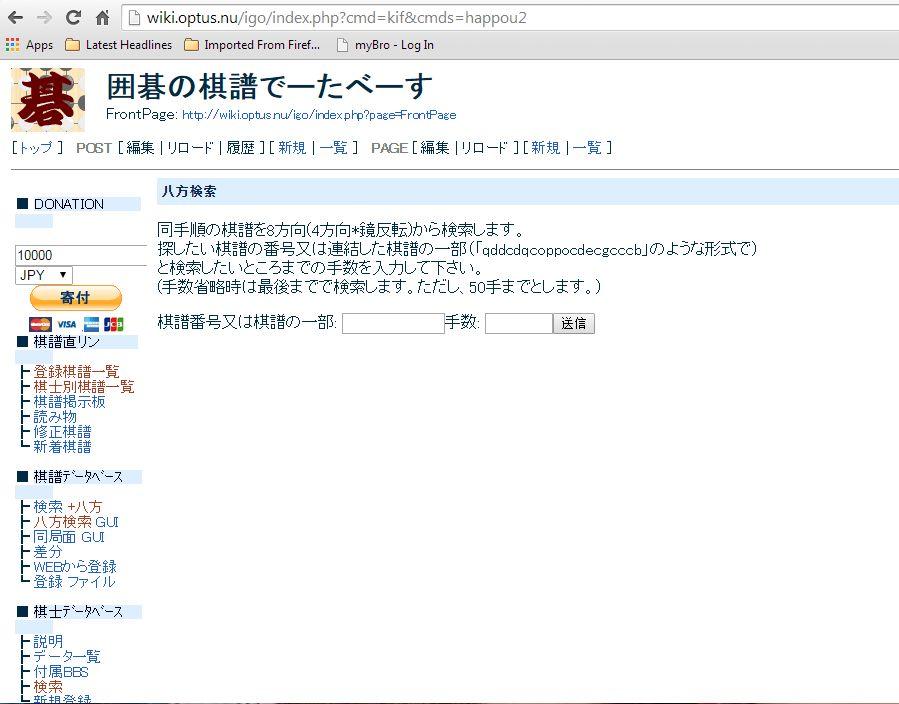Image resolution: width=899 pixels, height=704 pixels.
Task: Open the JPY currency dropdown
Action: click(x=44, y=275)
